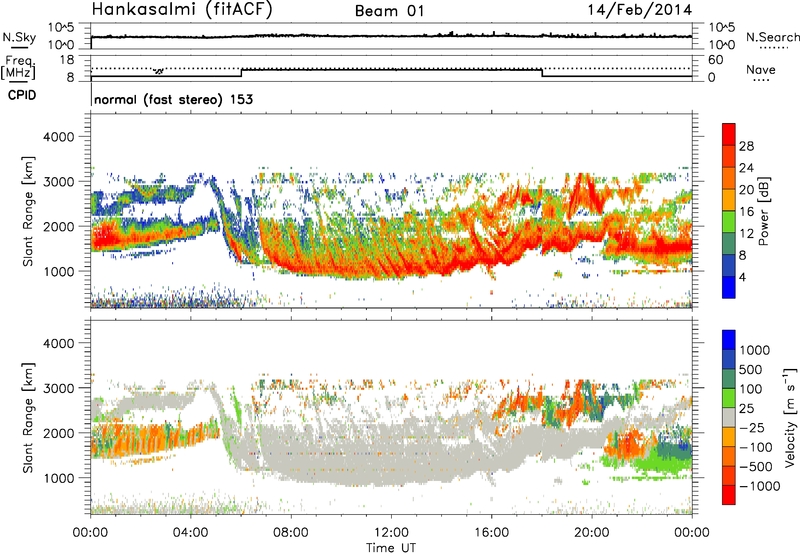
Task: Pick the blue top segment of the velocity colorbar
Action: pyautogui.click(x=729, y=340)
